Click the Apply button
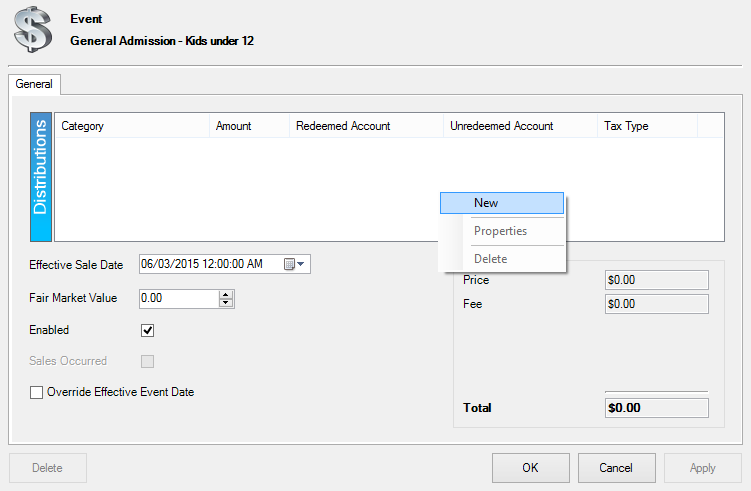The width and height of the screenshot is (751, 491). coord(703,468)
